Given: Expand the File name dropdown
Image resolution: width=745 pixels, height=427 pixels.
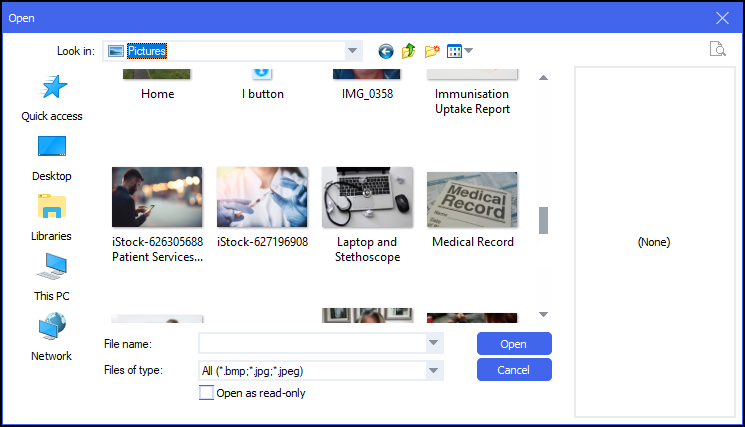Looking at the screenshot, I should (x=434, y=343).
